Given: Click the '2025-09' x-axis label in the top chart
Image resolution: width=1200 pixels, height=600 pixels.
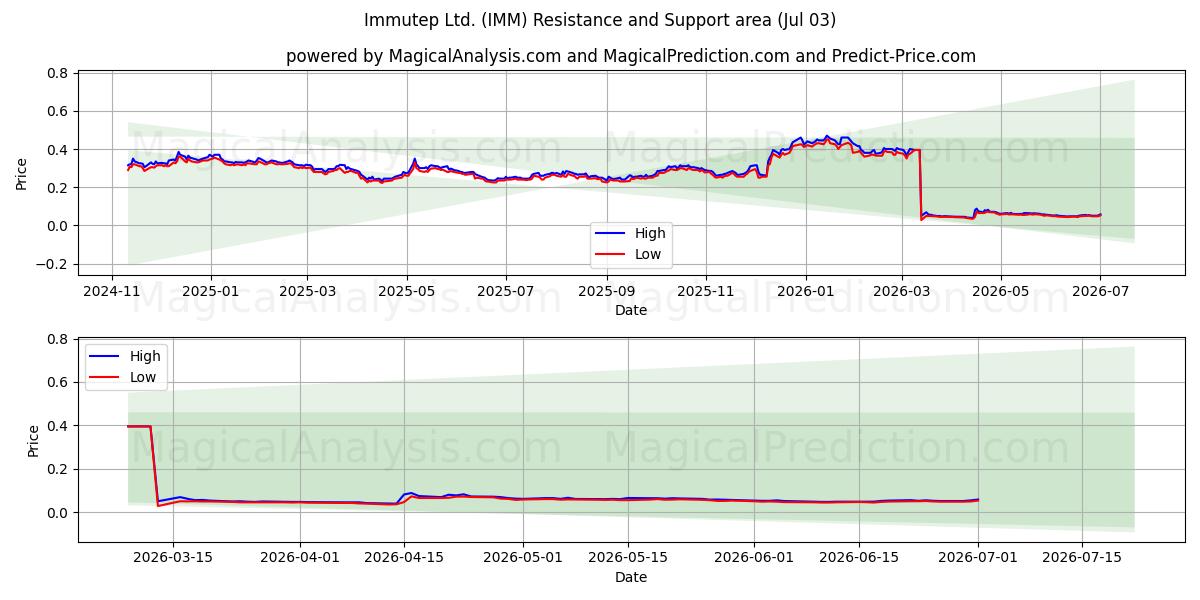Looking at the screenshot, I should click(607, 290).
